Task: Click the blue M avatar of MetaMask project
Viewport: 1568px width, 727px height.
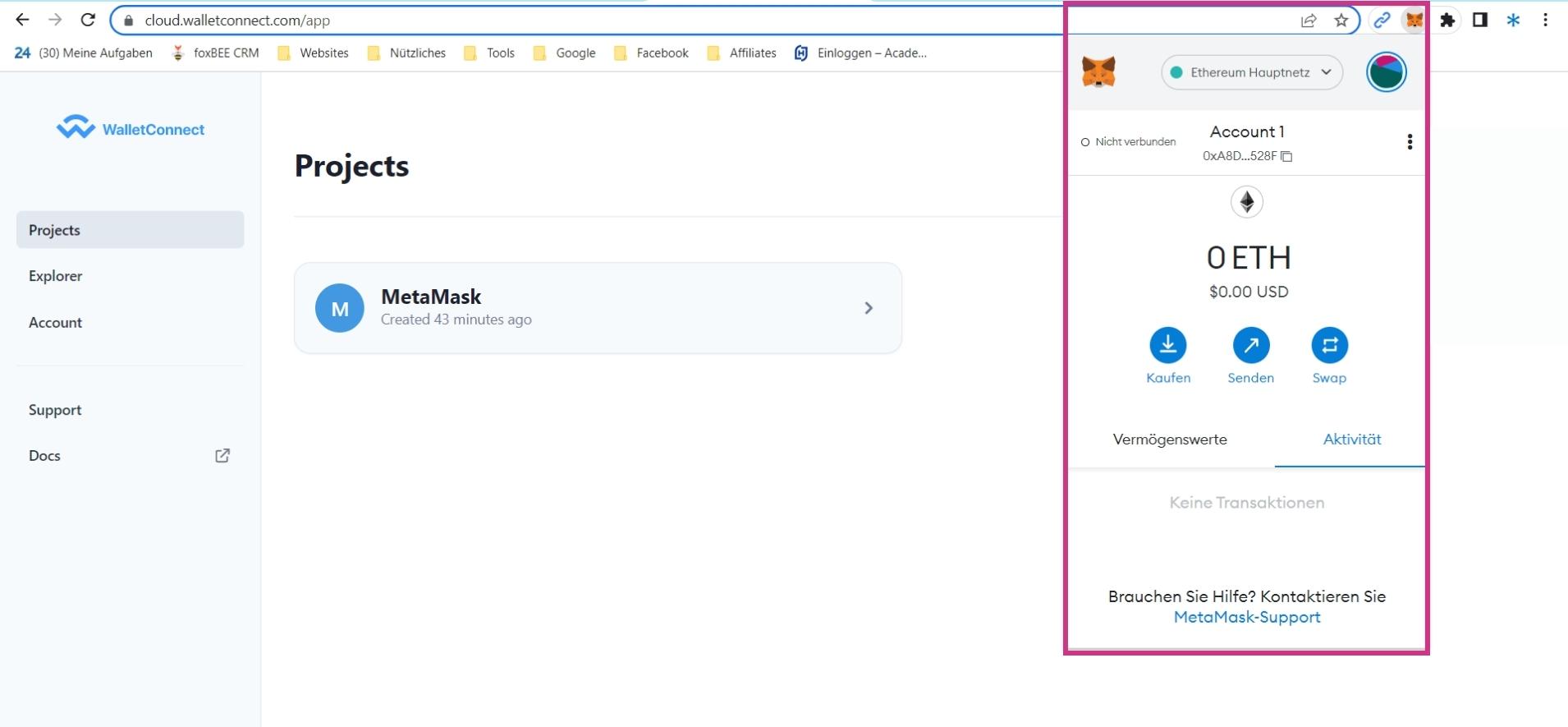Action: (340, 308)
